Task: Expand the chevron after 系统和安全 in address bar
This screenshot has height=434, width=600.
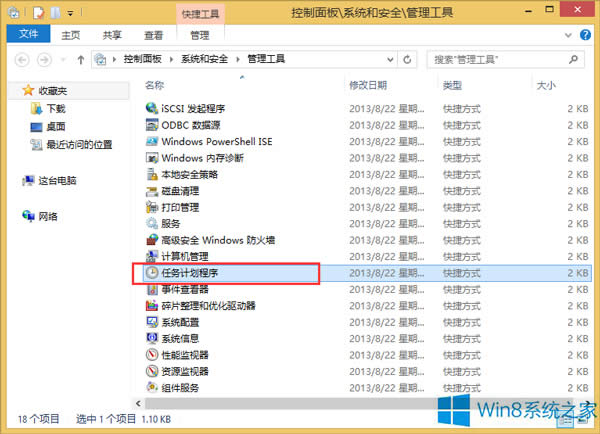Action: click(x=238, y=59)
